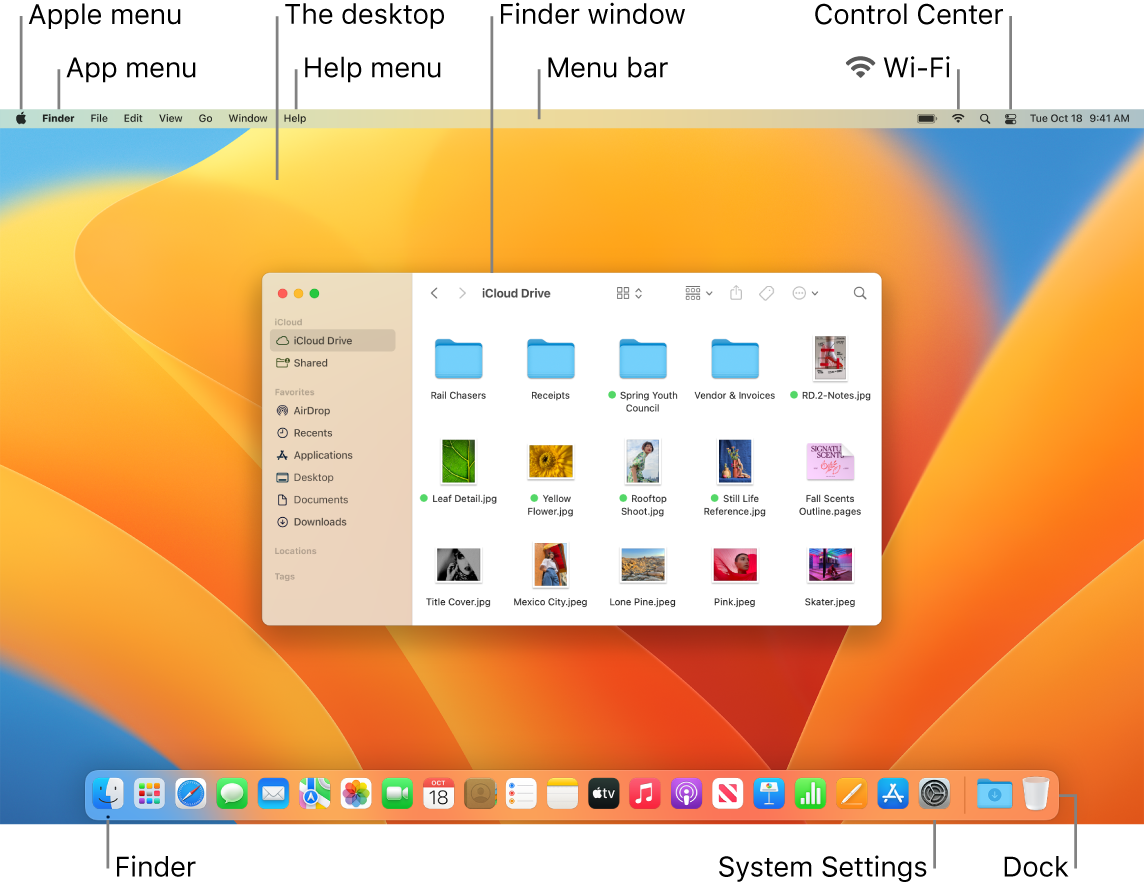This screenshot has width=1144, height=888.
Task: Open the Podcasts app in the Dock
Action: click(x=685, y=793)
